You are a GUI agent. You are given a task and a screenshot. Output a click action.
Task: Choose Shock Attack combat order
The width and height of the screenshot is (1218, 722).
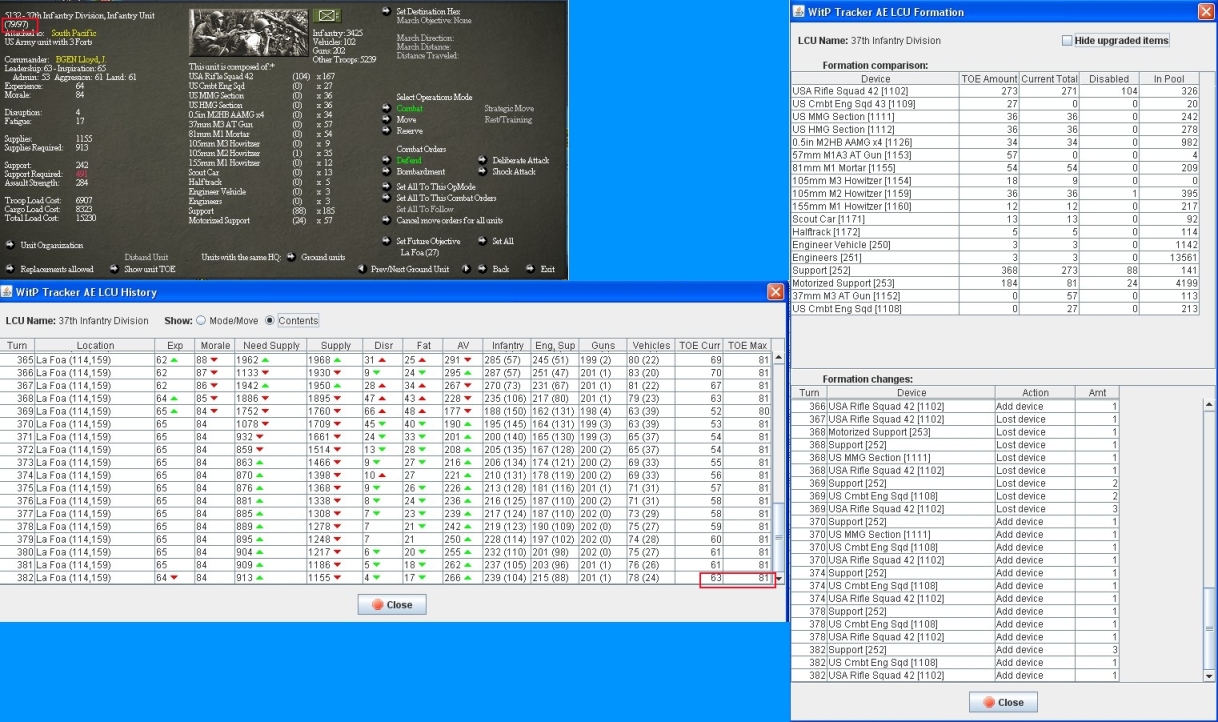coord(514,171)
